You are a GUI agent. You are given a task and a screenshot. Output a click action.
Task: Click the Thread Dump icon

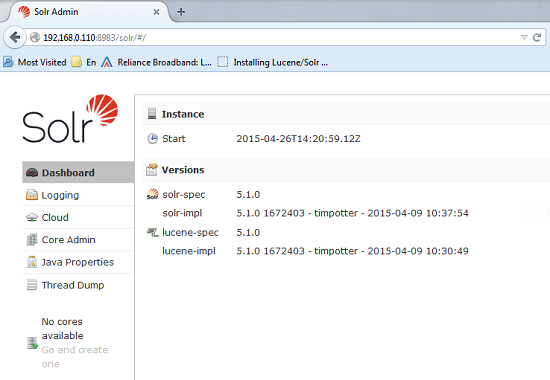32,285
